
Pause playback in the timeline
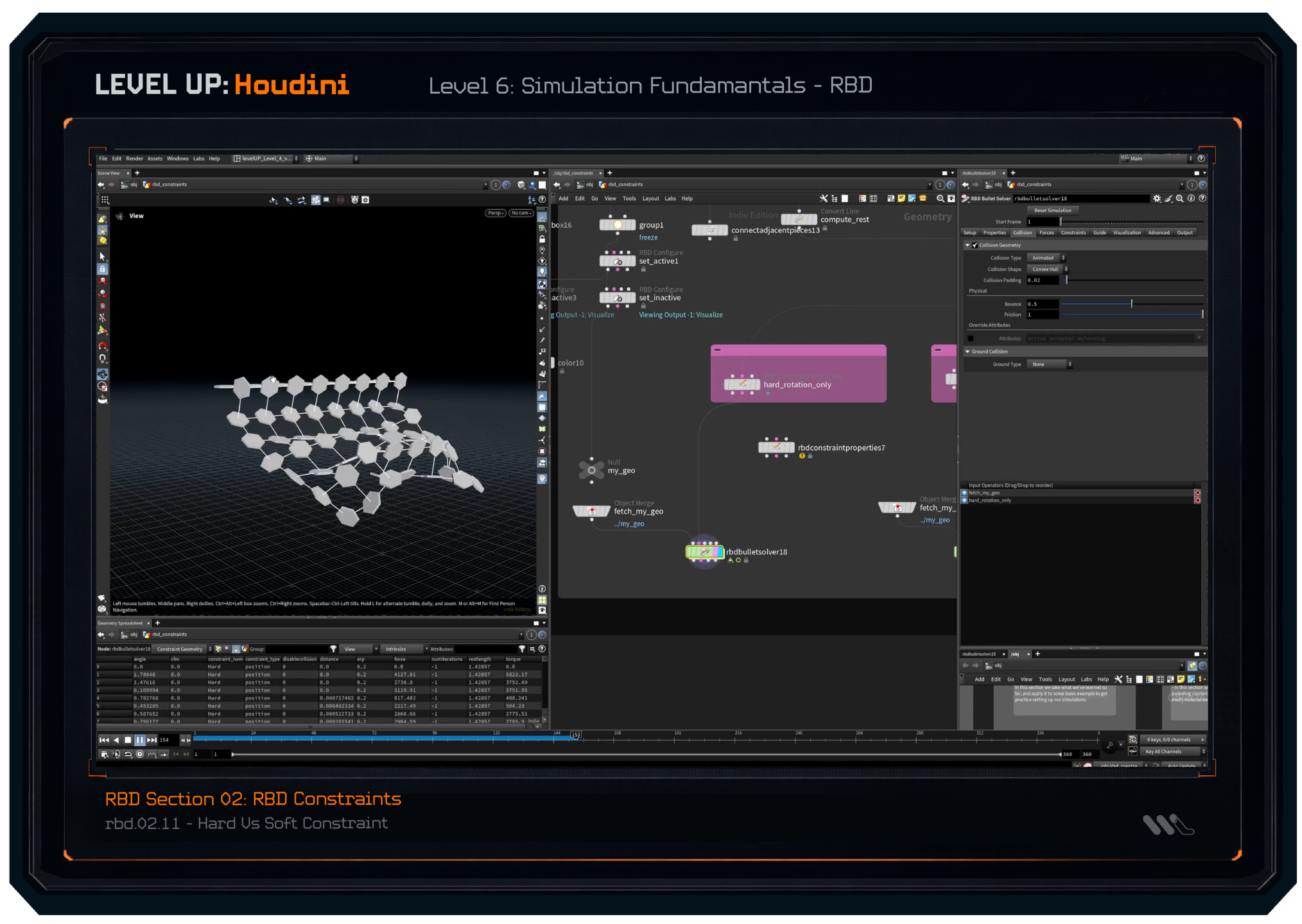point(139,740)
